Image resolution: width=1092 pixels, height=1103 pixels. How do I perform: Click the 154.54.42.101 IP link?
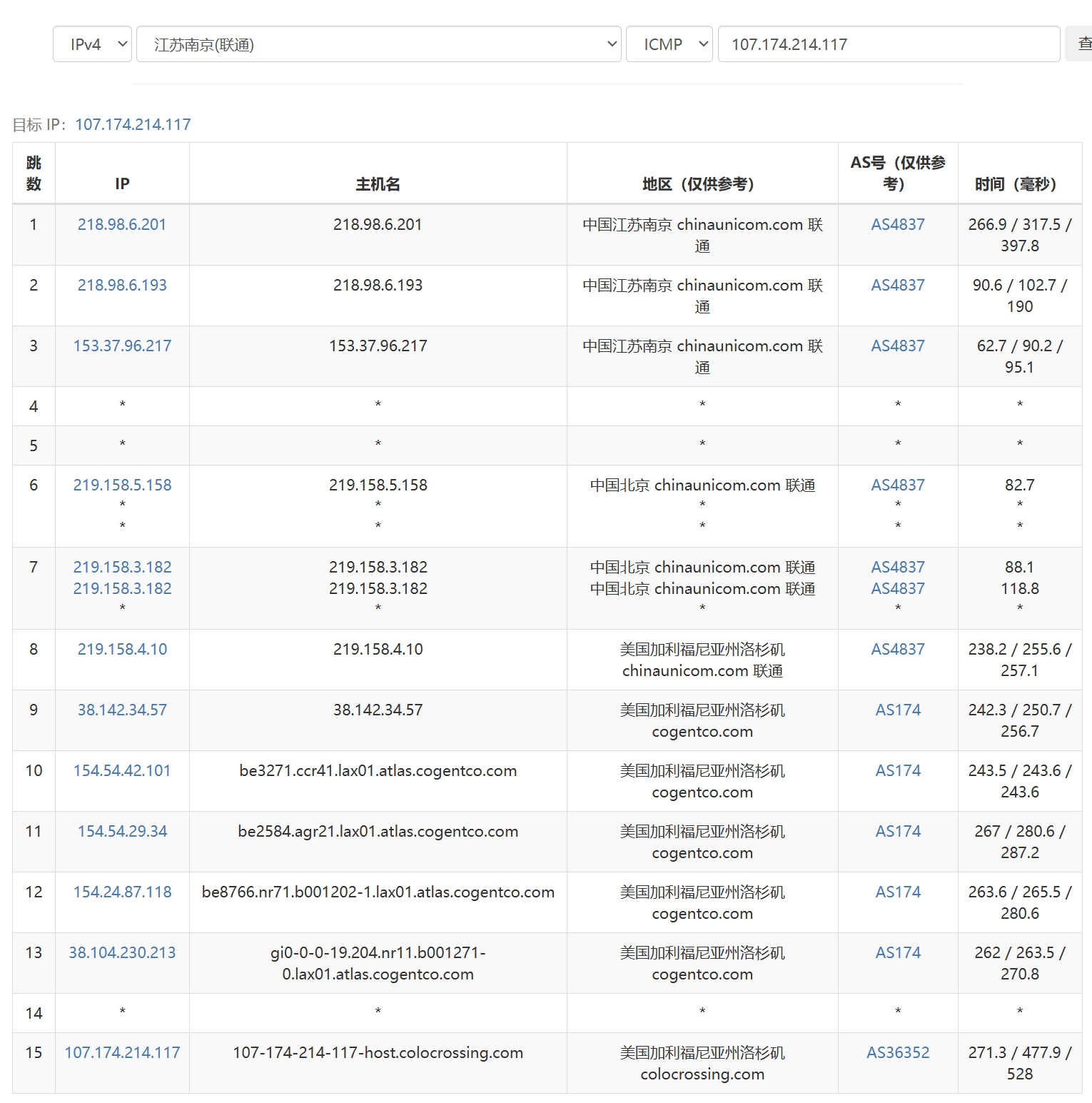122,770
